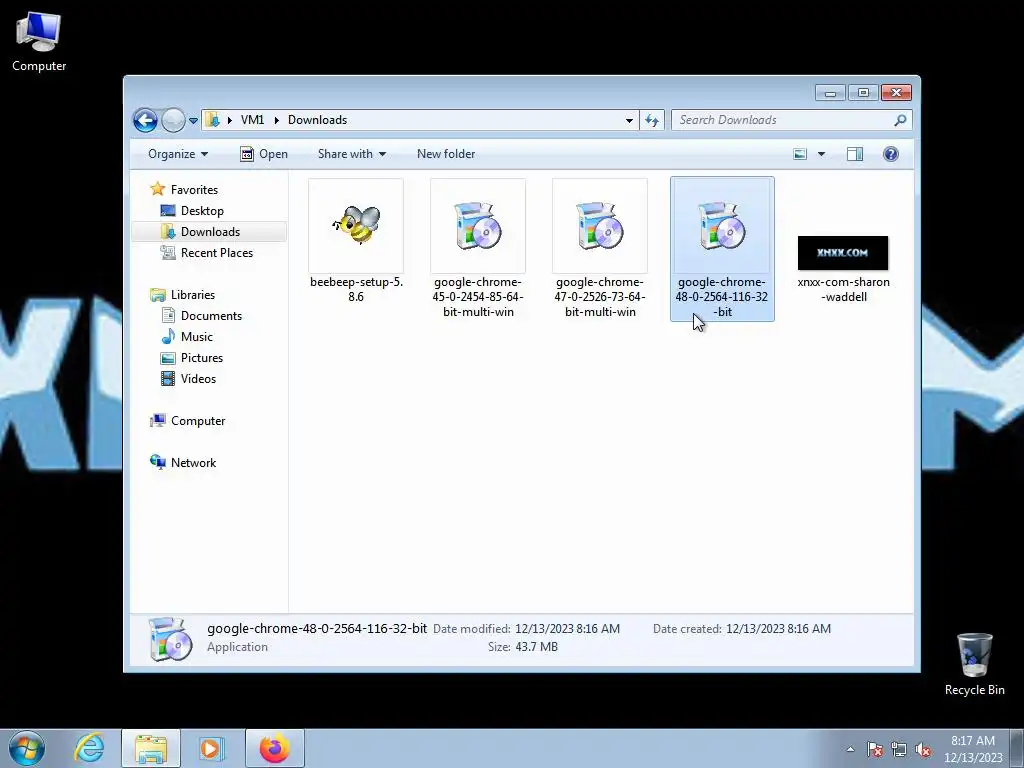Maximize the Downloads window
The width and height of the screenshot is (1024, 768).
(x=863, y=93)
